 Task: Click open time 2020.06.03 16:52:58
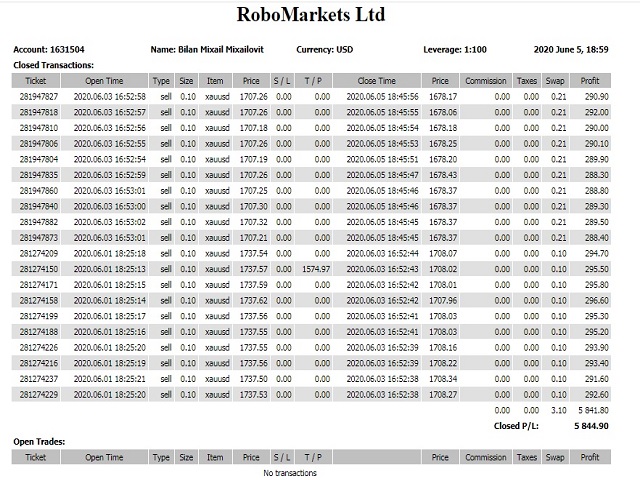pos(109,97)
